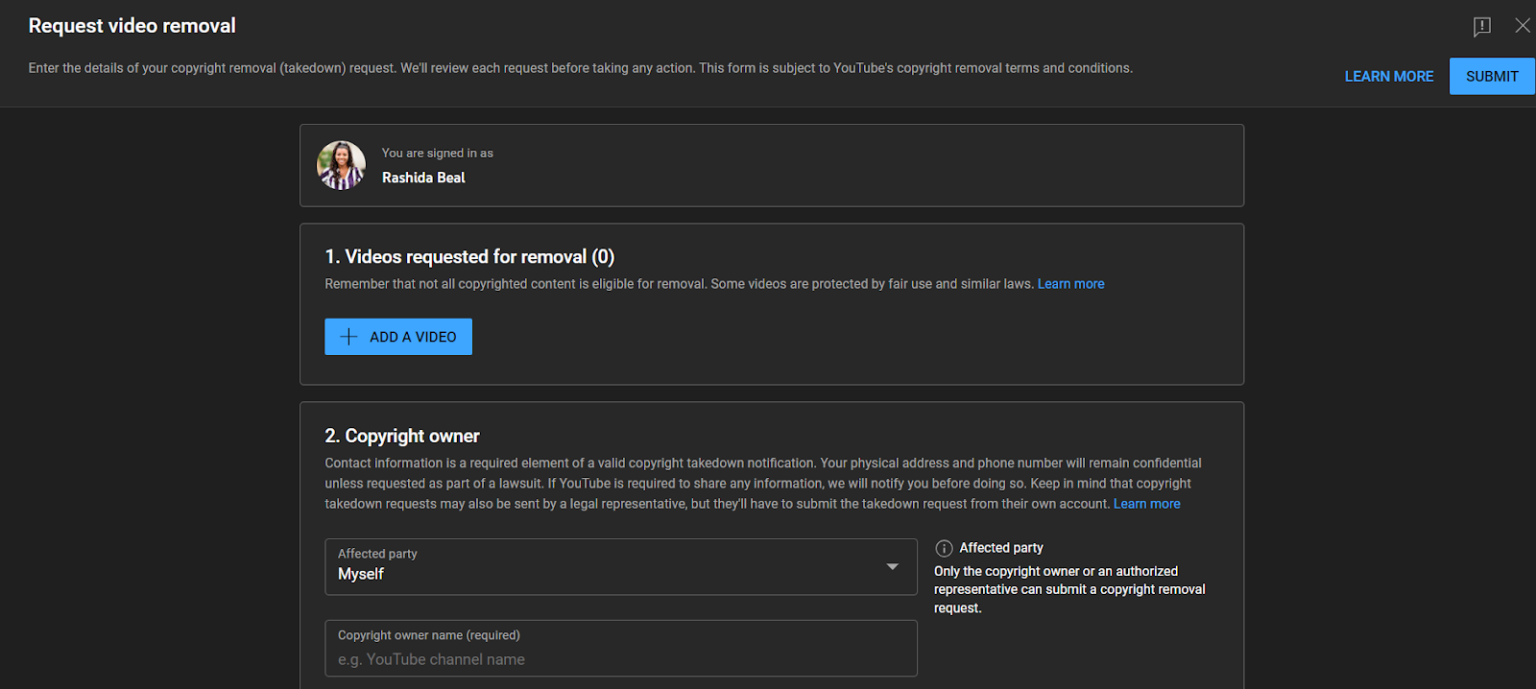Click the info icon beside Affected party
1536x689 pixels.
point(943,548)
